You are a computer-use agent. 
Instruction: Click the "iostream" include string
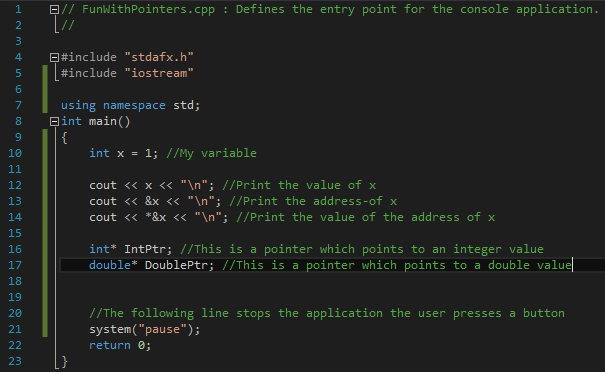(x=159, y=73)
